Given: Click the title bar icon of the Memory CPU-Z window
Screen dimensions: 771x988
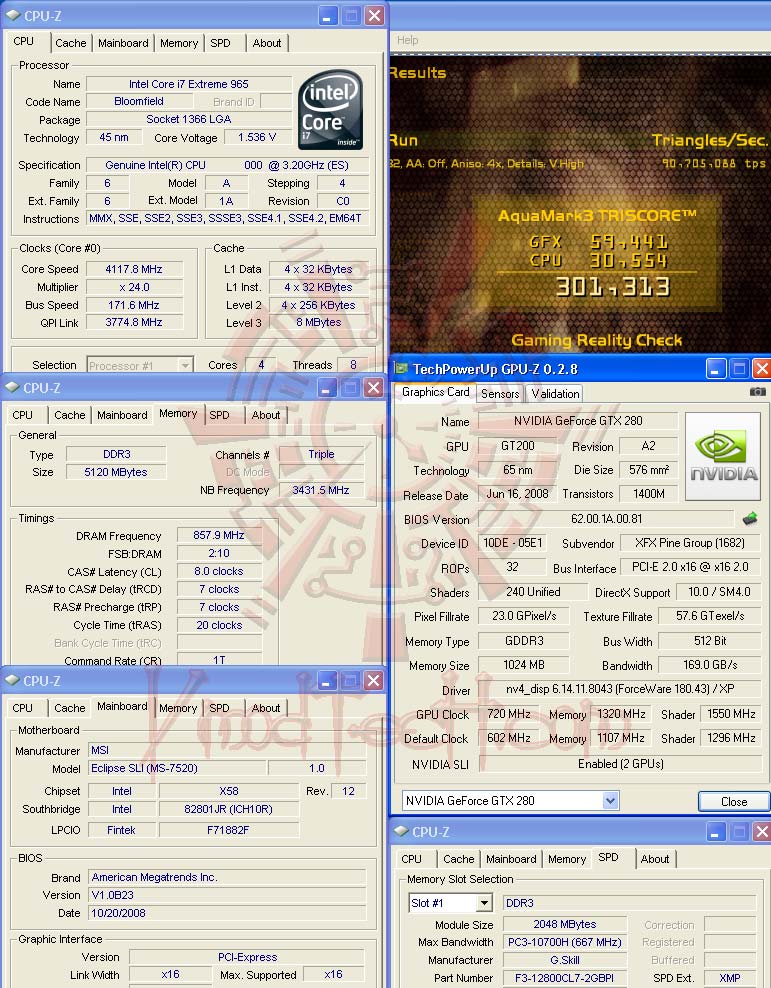Looking at the screenshot, I should pos(13,388).
